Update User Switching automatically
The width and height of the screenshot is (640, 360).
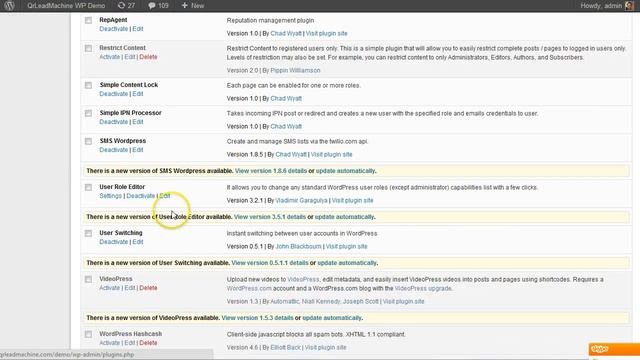coord(347,263)
